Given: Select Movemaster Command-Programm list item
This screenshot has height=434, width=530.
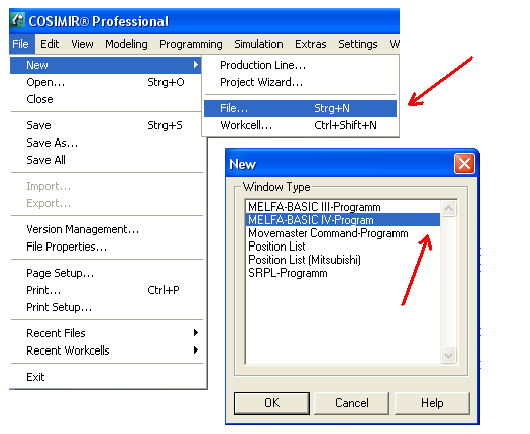Looking at the screenshot, I should 343,233.
